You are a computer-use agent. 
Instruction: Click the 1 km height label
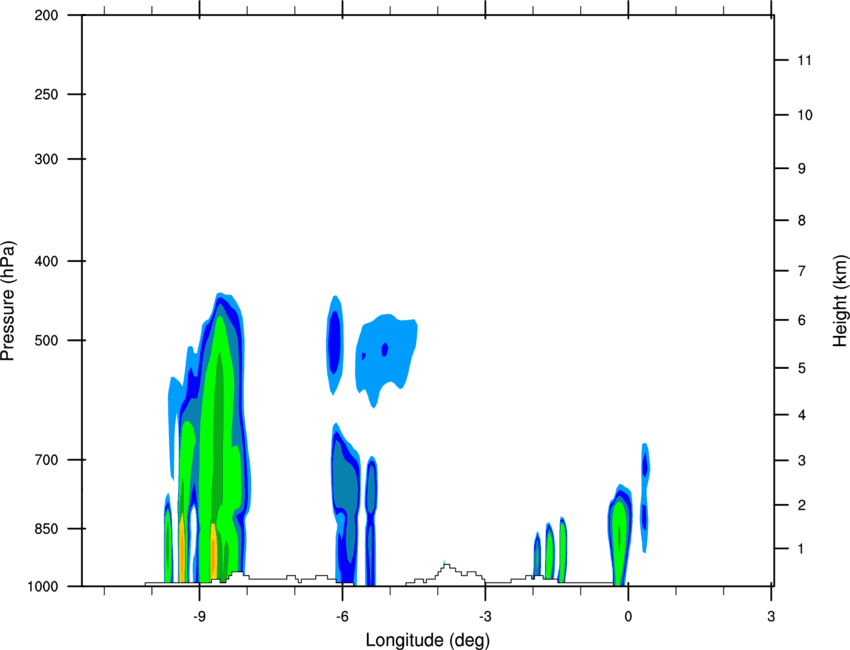(801, 549)
